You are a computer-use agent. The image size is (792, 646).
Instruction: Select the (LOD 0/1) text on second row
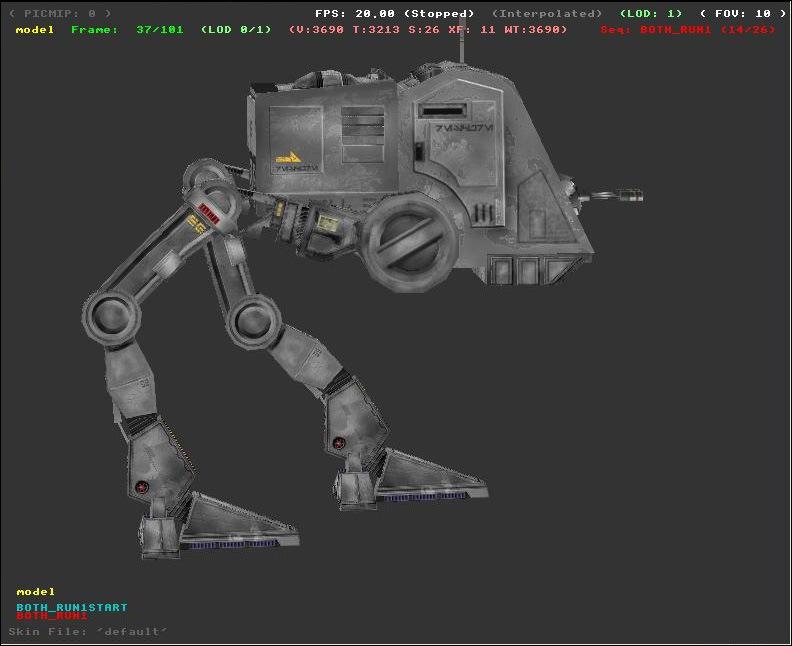coord(236,30)
